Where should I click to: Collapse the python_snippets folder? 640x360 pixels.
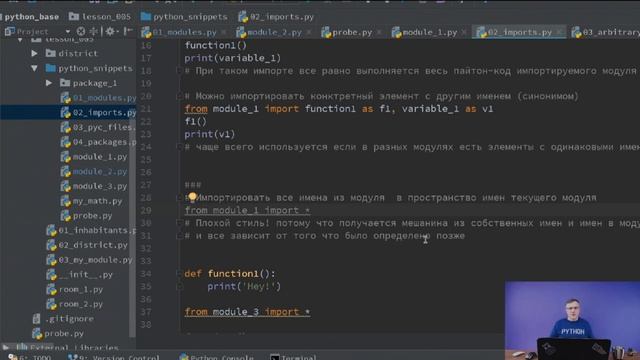click(x=35, y=68)
